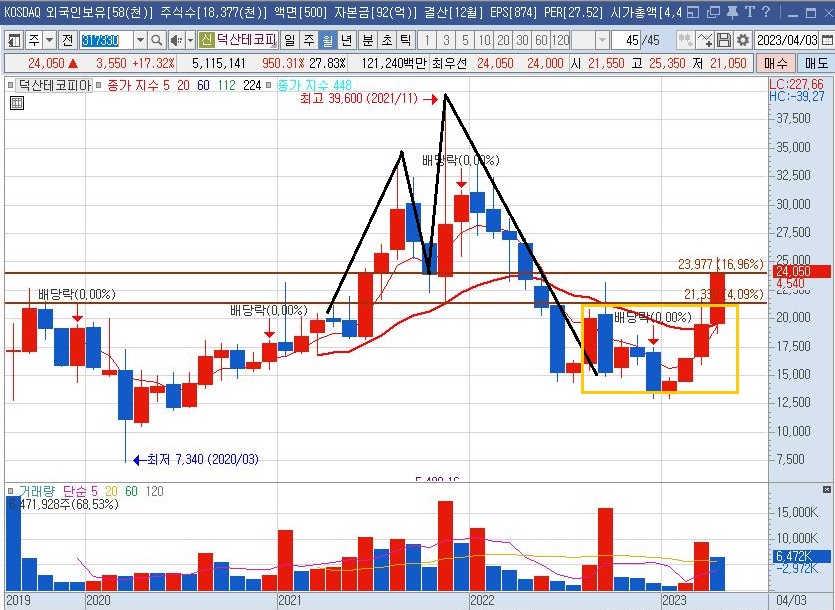
Task: Click the volume value 5,115,141
Action: 219,63
